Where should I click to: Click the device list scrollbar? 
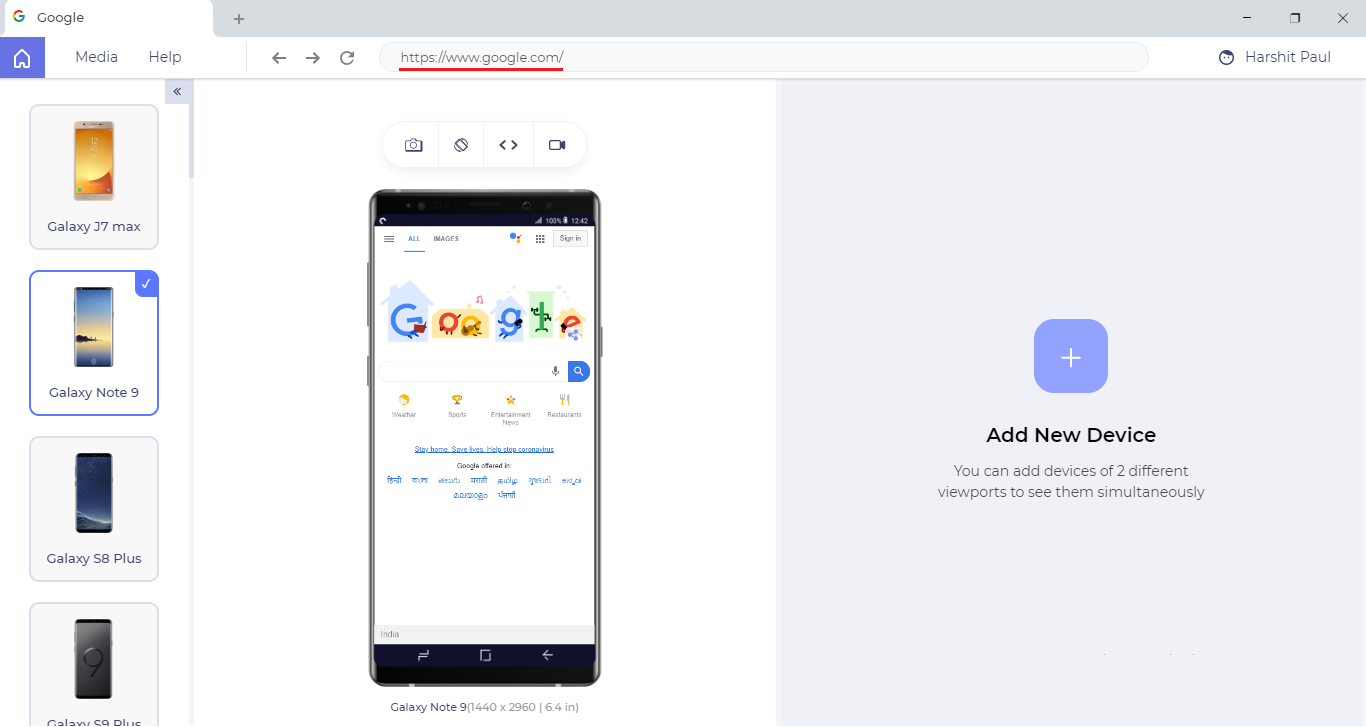(191, 128)
